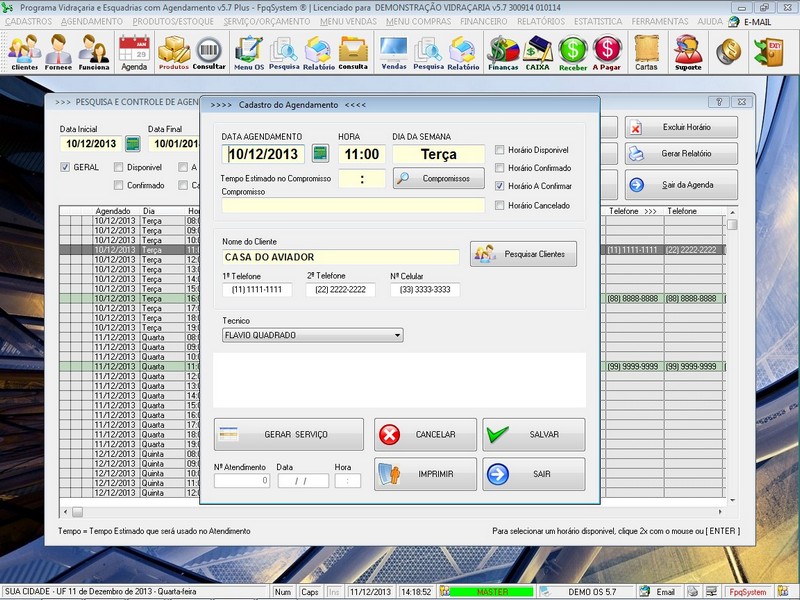Check the Horário Confirmado option

coord(500,168)
